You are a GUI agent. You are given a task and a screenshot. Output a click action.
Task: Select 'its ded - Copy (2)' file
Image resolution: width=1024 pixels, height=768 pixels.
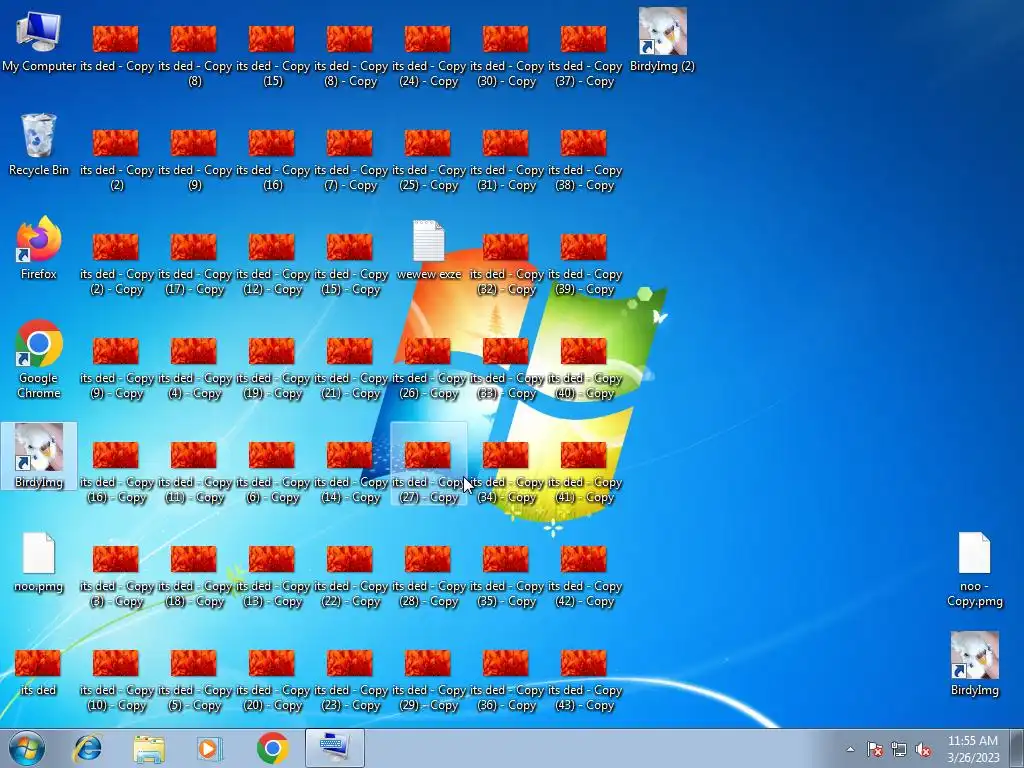pos(116,161)
